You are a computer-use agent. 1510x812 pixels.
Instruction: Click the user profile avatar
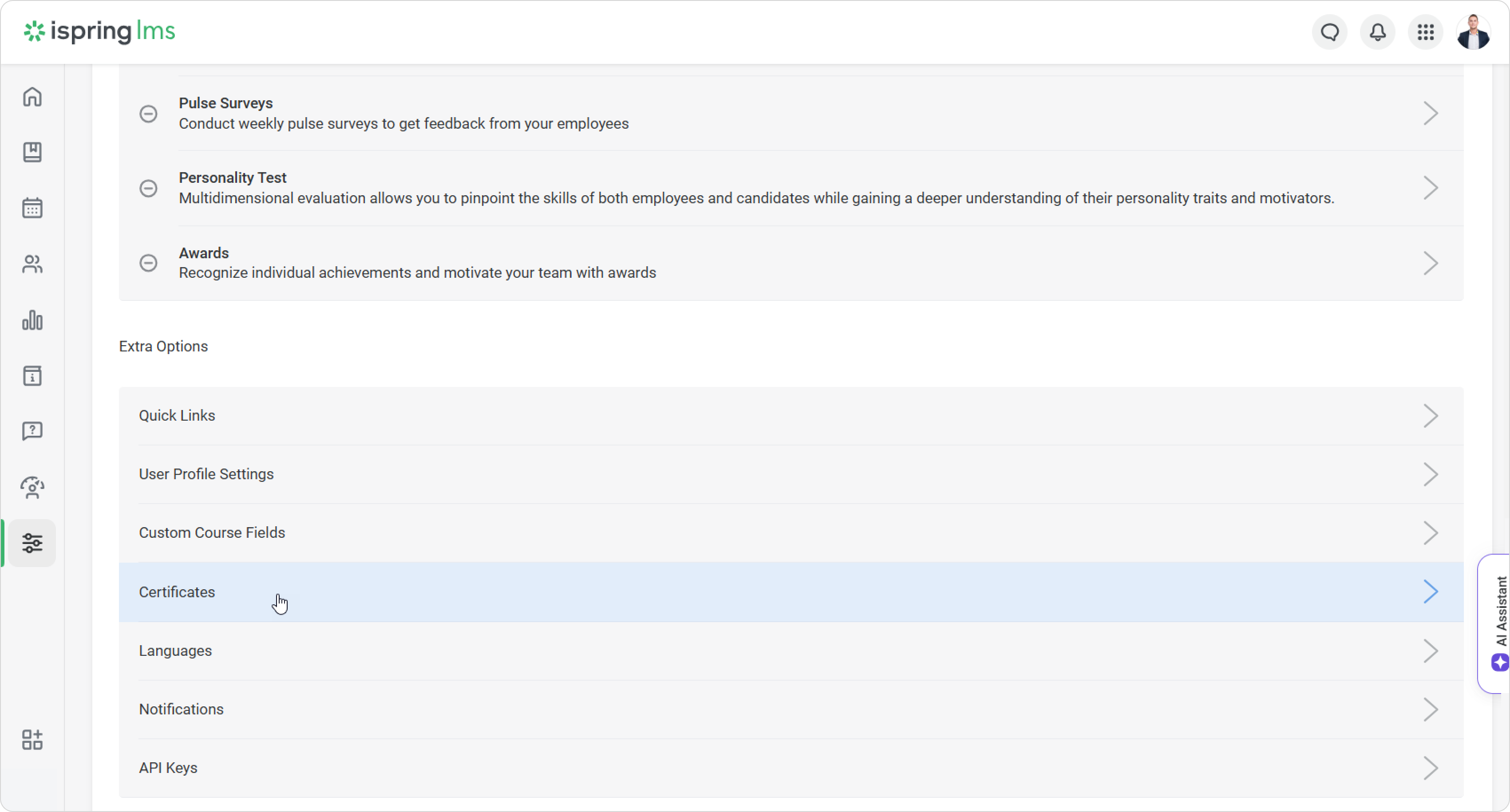pyautogui.click(x=1473, y=32)
